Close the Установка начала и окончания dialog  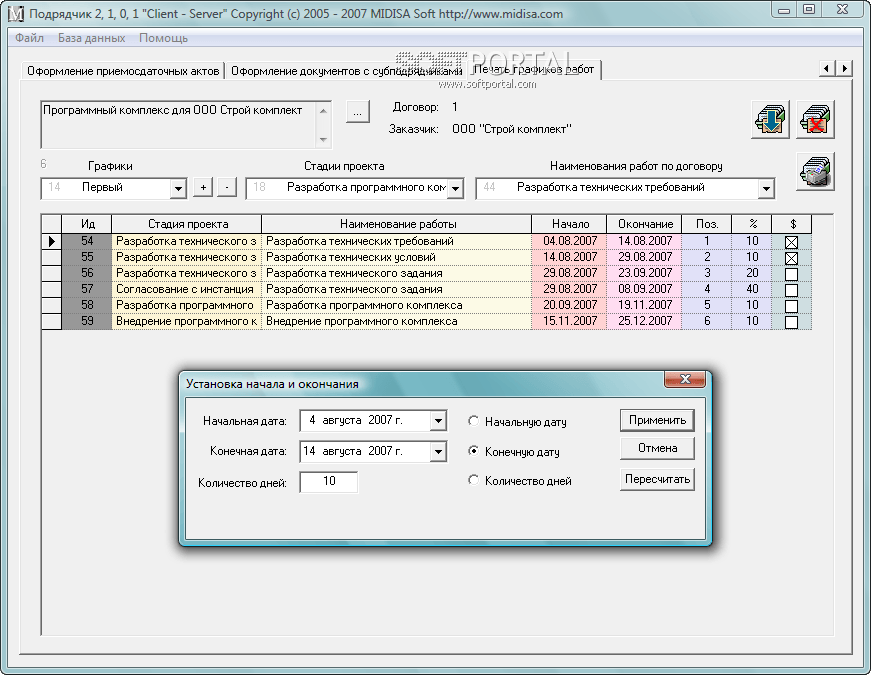coord(685,379)
